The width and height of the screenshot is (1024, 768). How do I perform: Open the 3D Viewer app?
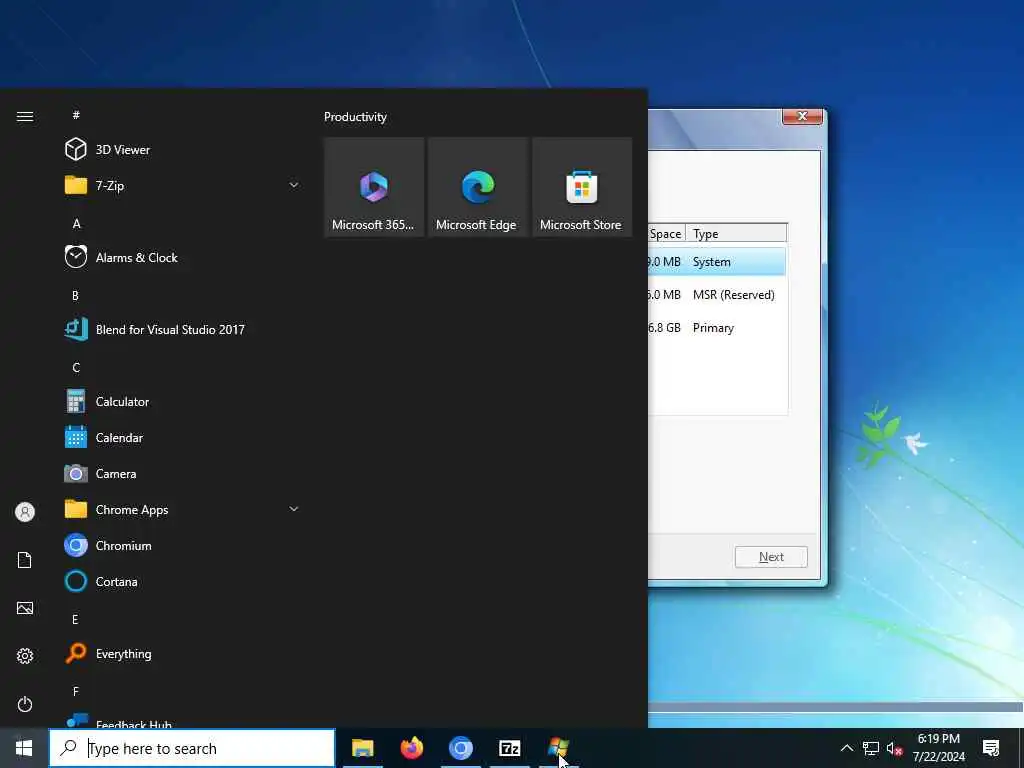pyautogui.click(x=183, y=150)
